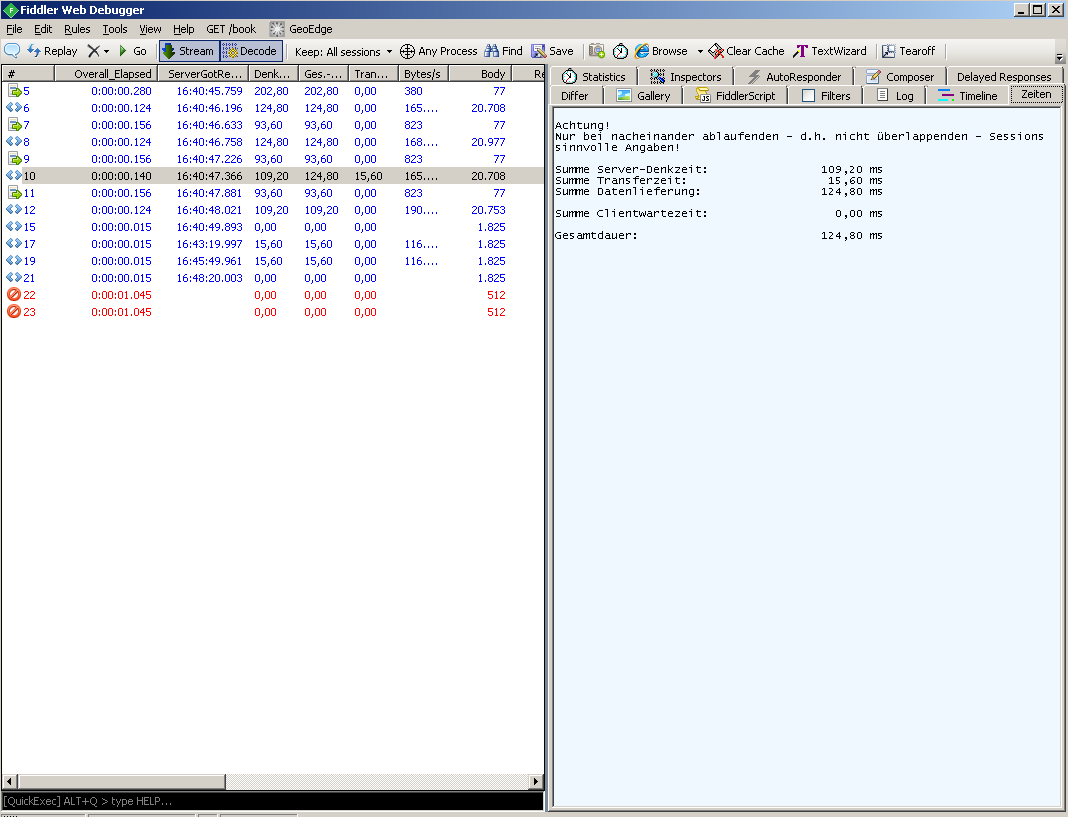Click the timer stopwatch icon
The width and height of the screenshot is (1068, 817).
tap(620, 50)
